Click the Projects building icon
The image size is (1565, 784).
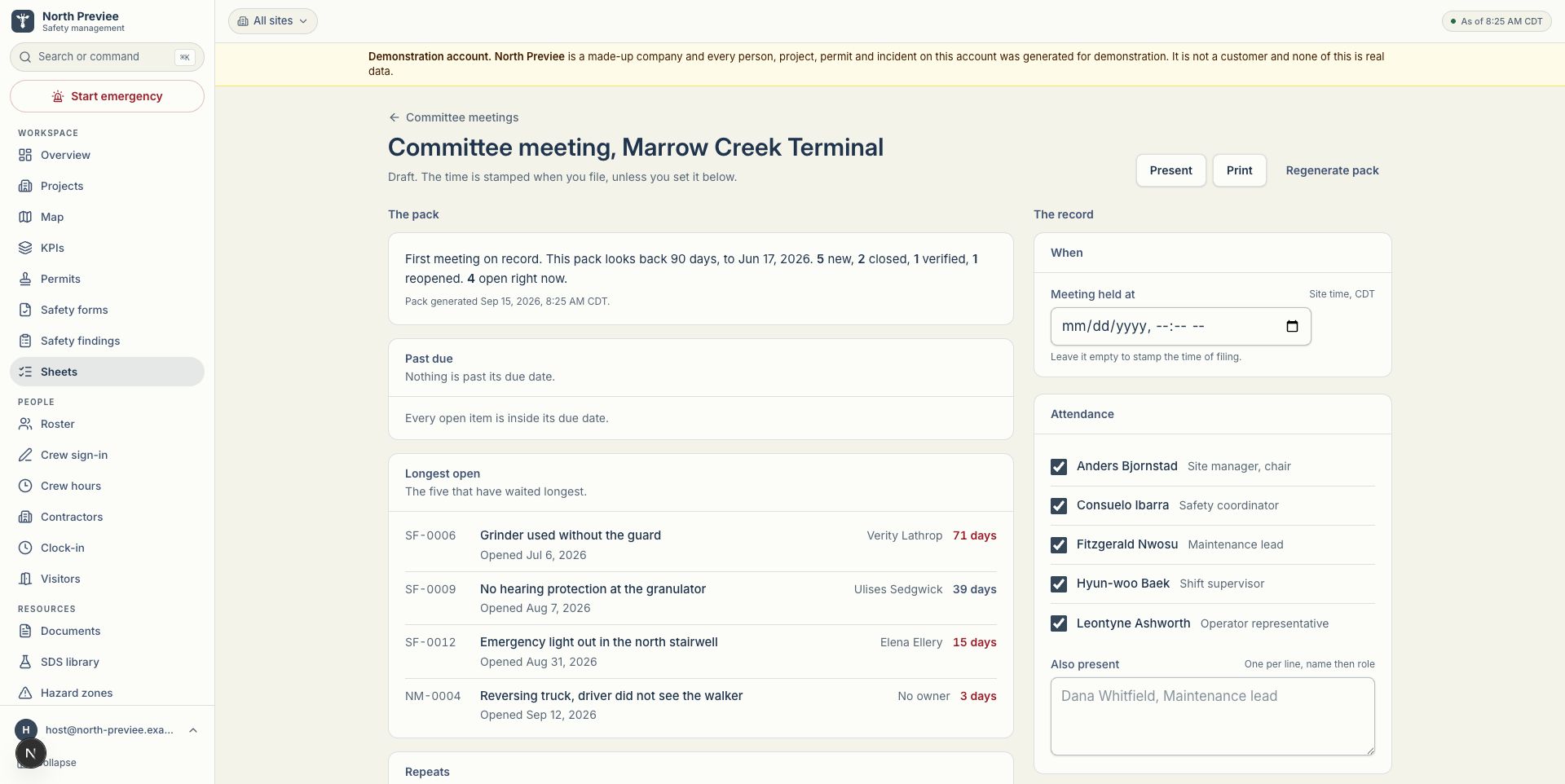(x=25, y=186)
